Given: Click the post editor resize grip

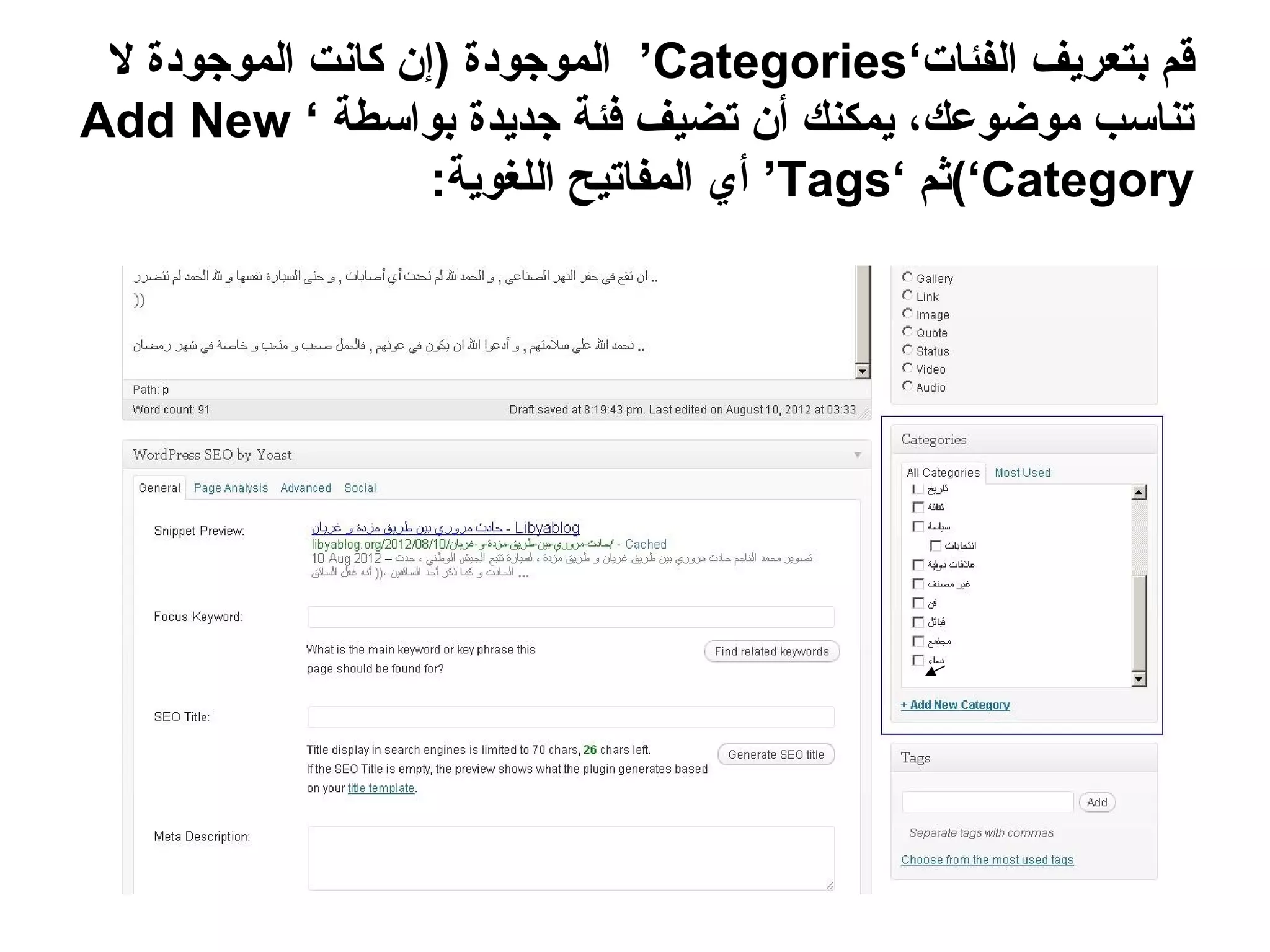Looking at the screenshot, I should (864, 413).
